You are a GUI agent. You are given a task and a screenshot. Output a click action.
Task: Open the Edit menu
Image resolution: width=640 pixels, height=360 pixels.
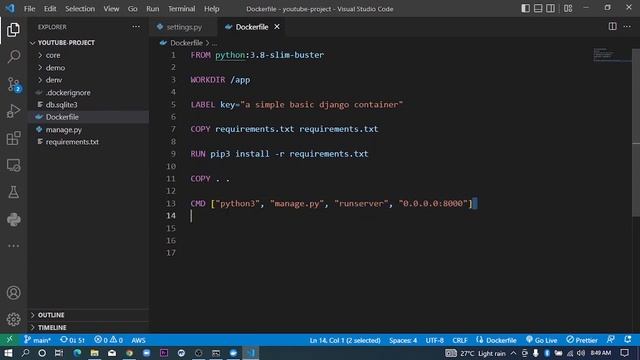click(x=50, y=9)
